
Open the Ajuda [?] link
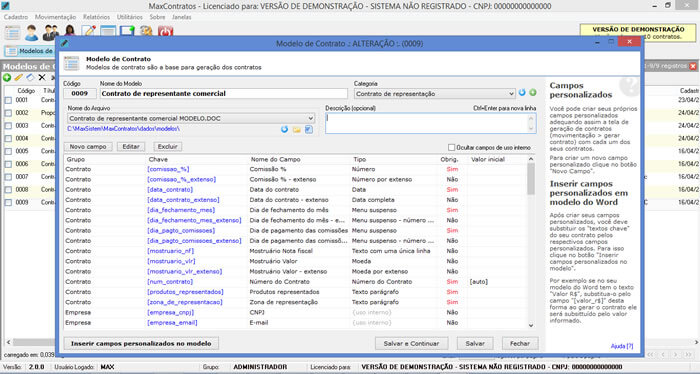click(622, 346)
